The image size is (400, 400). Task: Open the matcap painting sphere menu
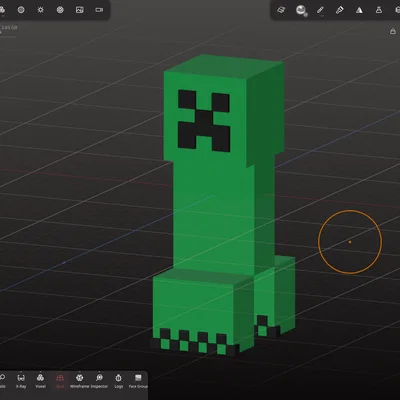point(301,10)
